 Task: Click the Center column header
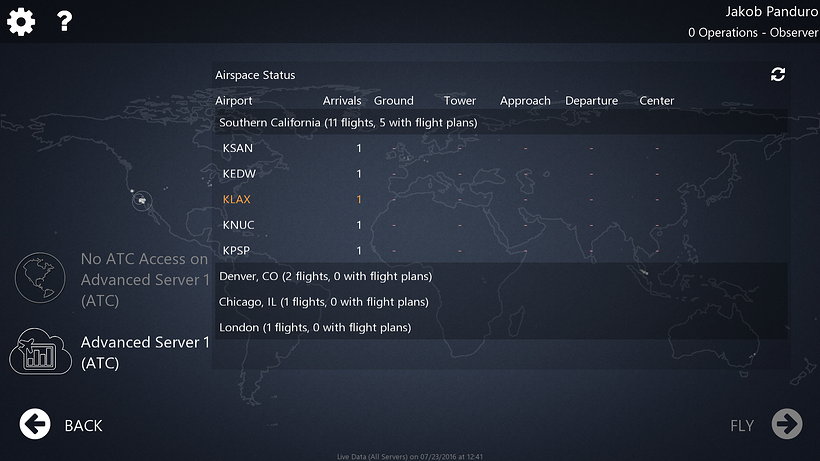click(656, 100)
